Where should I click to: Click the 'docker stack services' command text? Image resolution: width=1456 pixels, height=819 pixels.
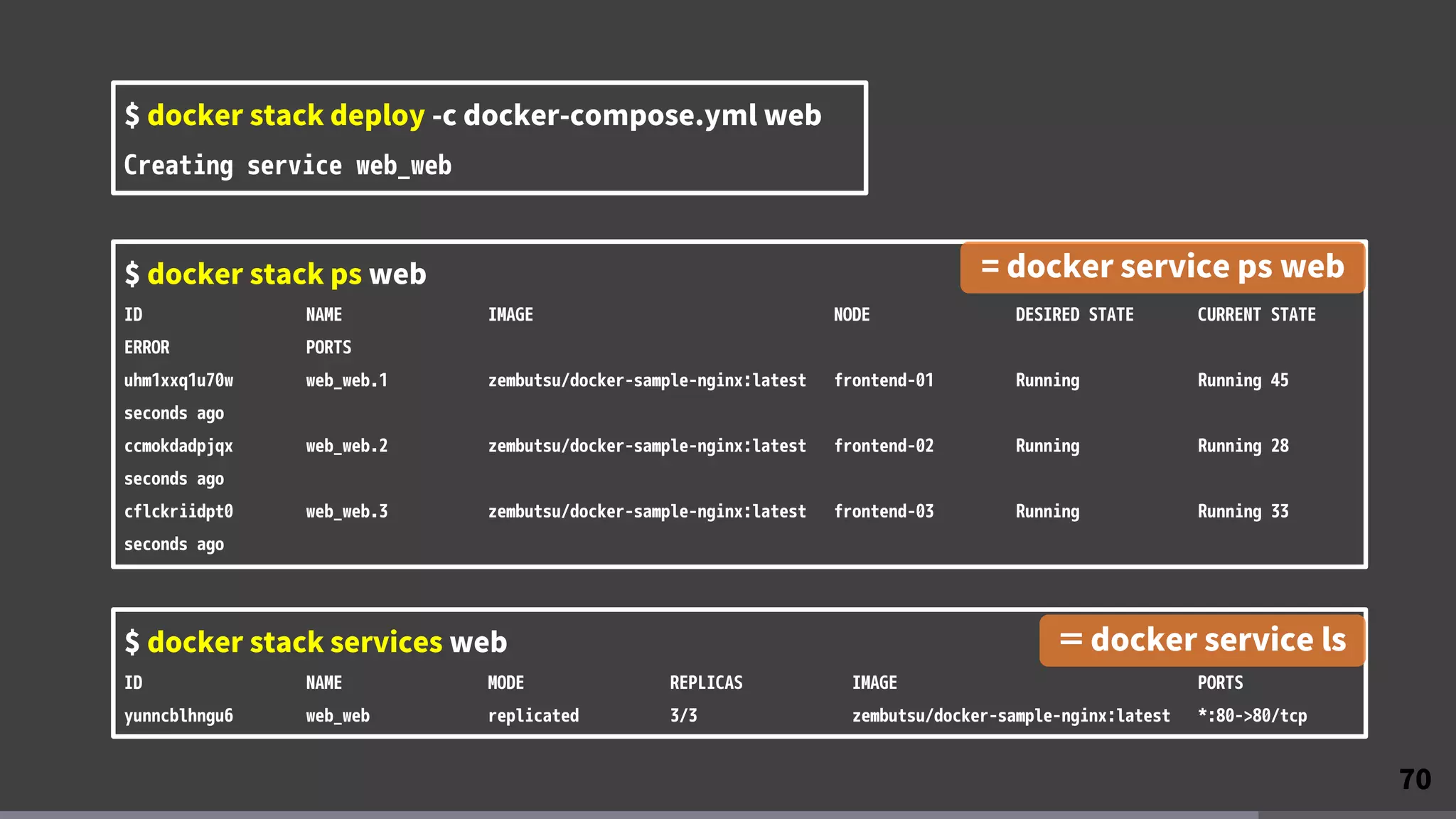tap(295, 642)
